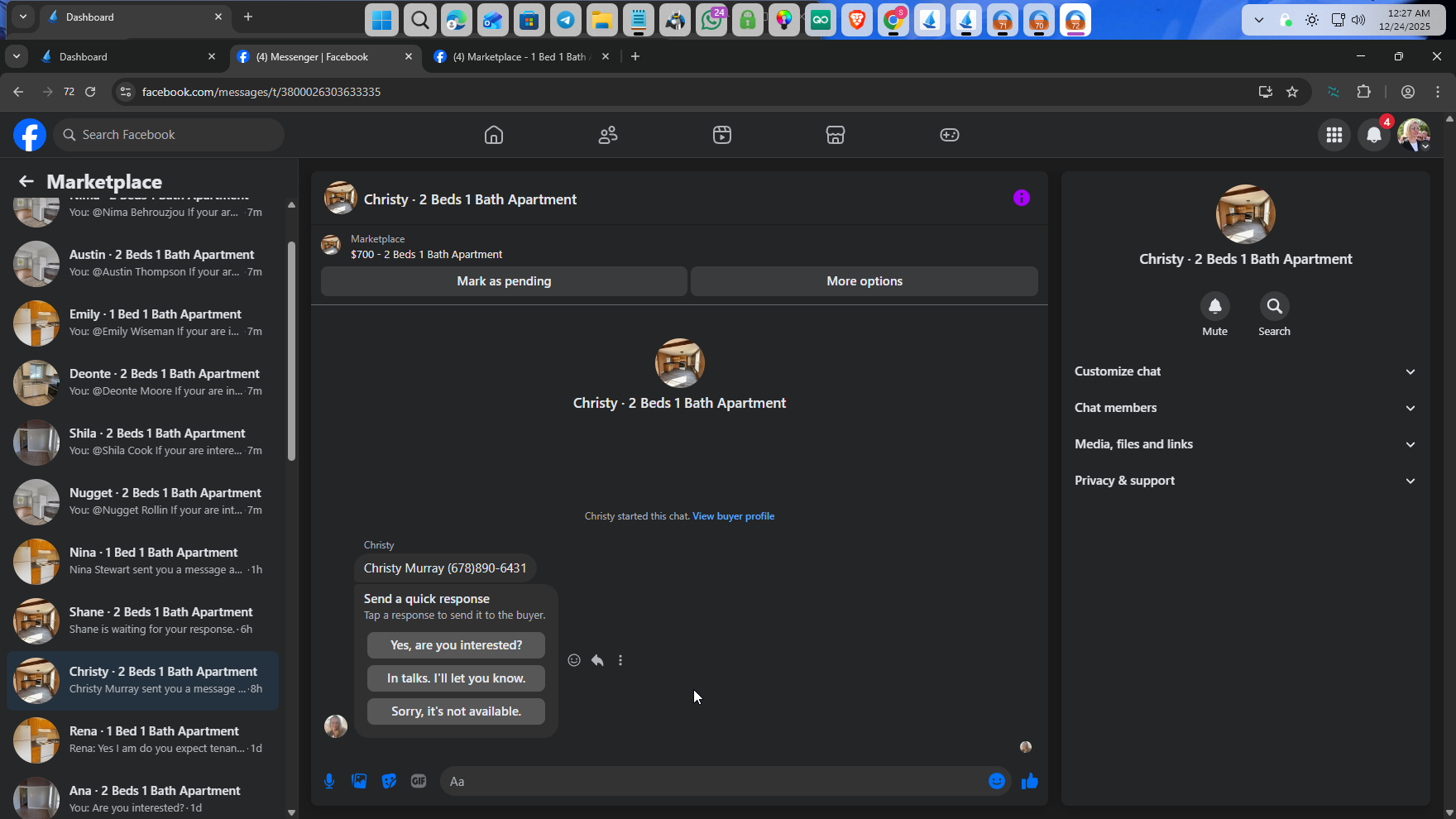This screenshot has width=1456, height=819.
Task: Send 'In talks. I'll let you know.' response
Action: (x=456, y=678)
